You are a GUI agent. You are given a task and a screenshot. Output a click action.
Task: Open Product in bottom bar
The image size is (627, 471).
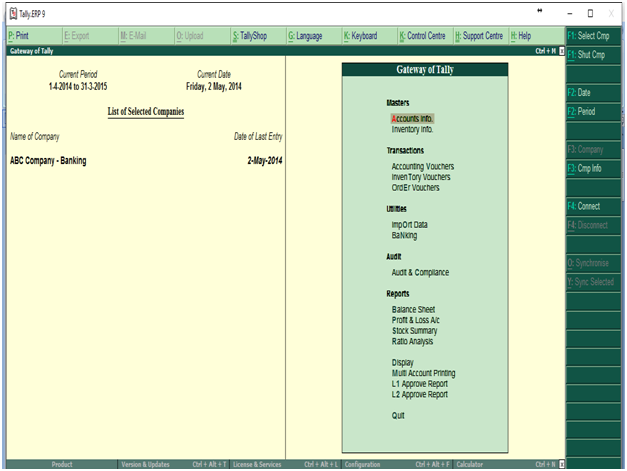62,464
